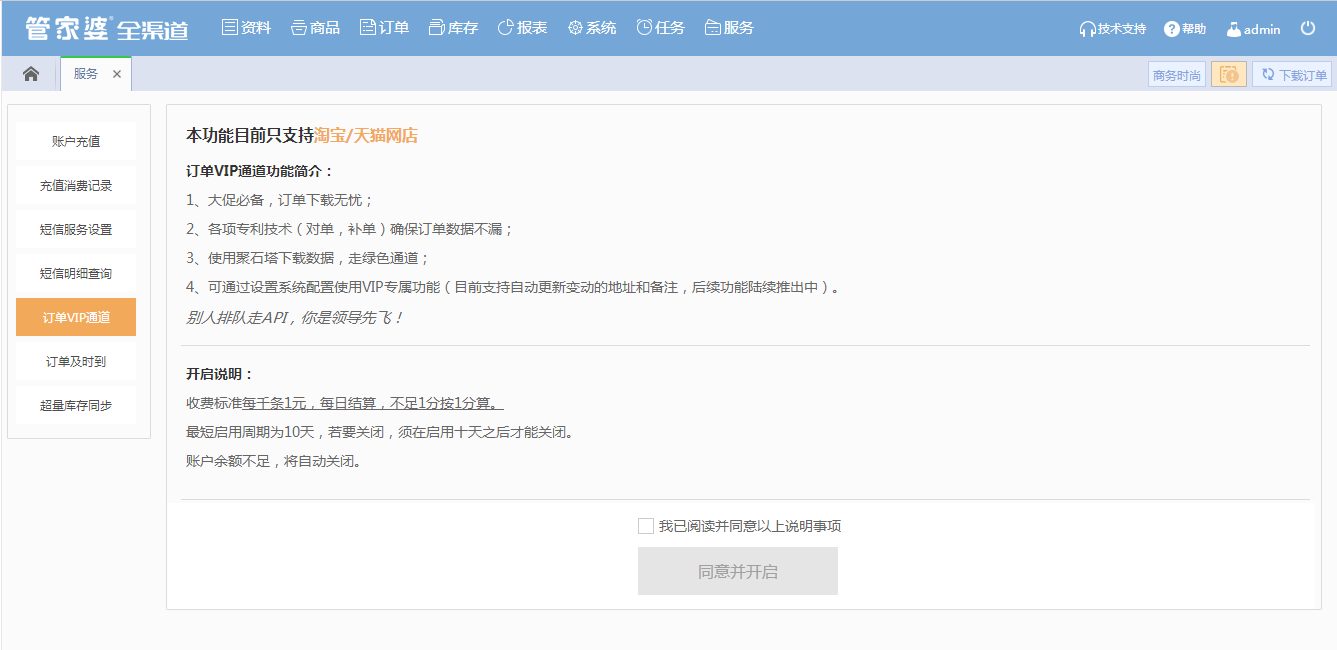Open 技术支持 headset support
Screen dimensions: 1337x650
coord(1112,29)
